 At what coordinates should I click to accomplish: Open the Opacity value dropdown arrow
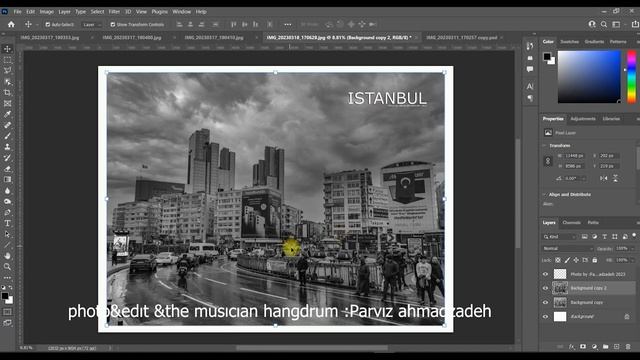click(632, 248)
